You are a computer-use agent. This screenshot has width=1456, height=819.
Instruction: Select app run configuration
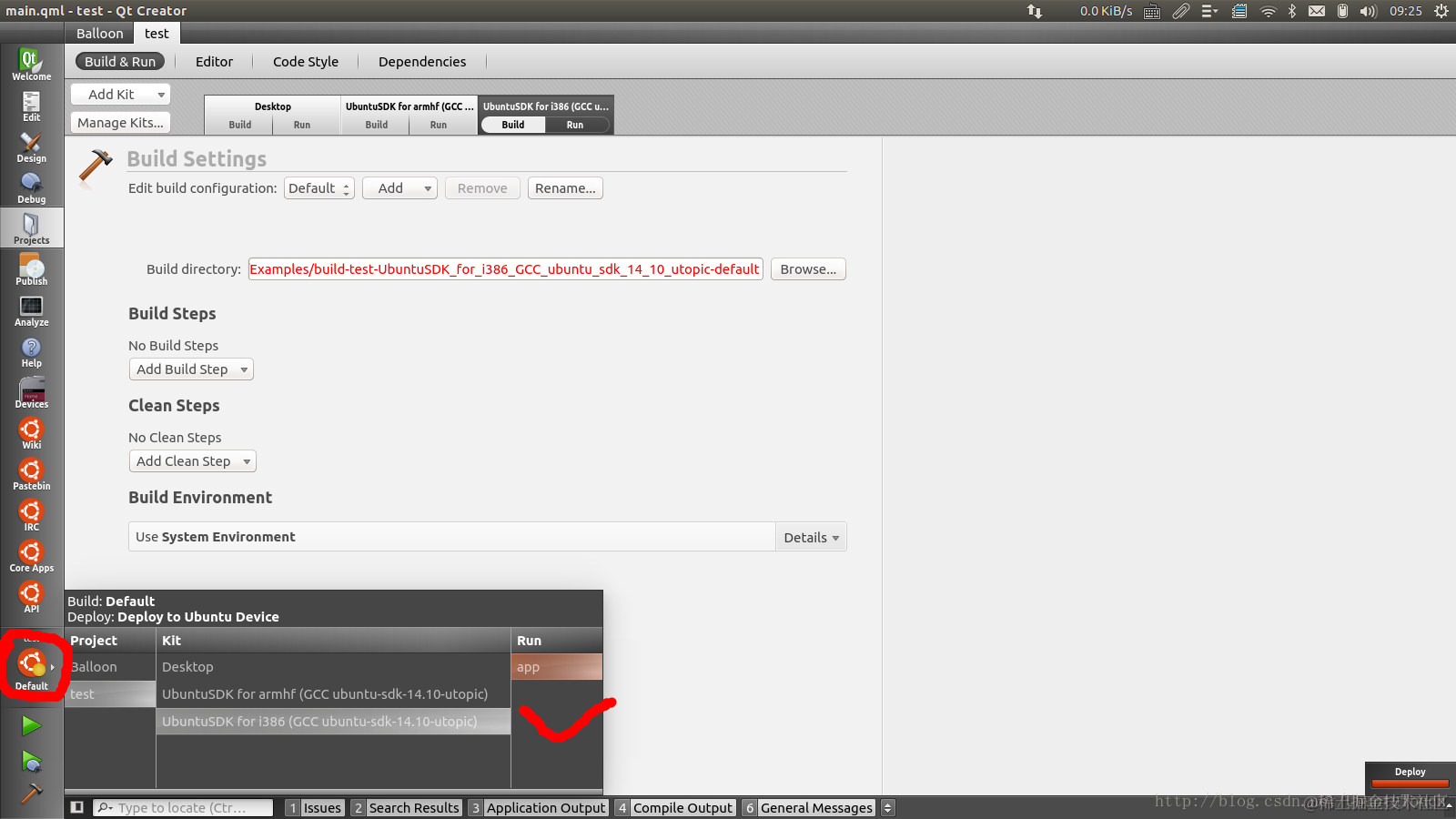tap(557, 667)
